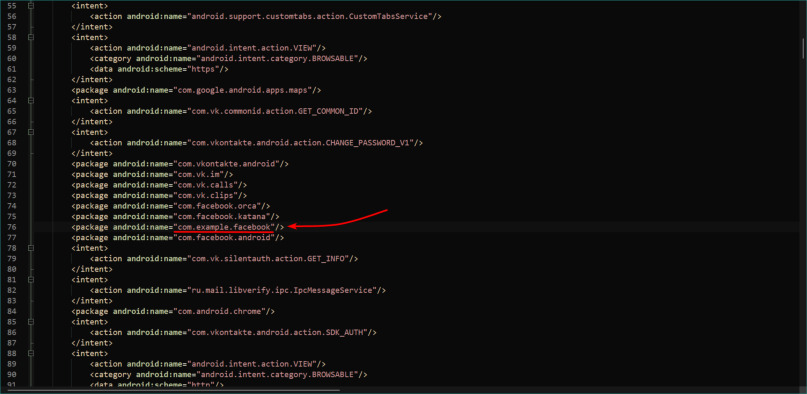Fold the SDK_AUTH intent block at line 85

pos(31,322)
